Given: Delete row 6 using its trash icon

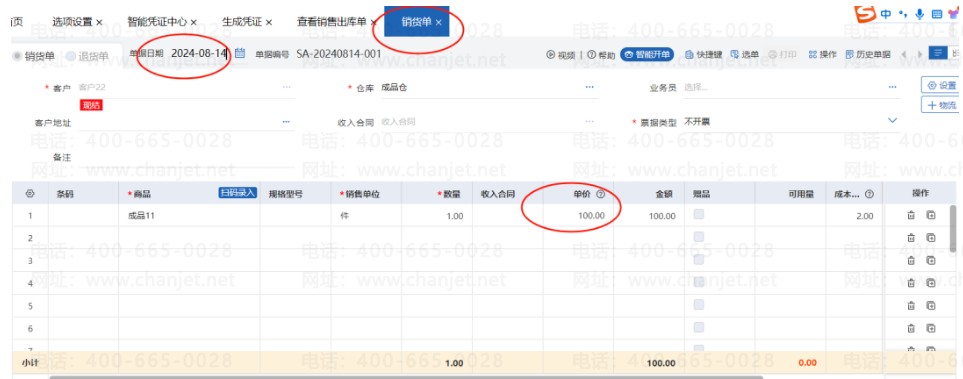Looking at the screenshot, I should coord(911,328).
